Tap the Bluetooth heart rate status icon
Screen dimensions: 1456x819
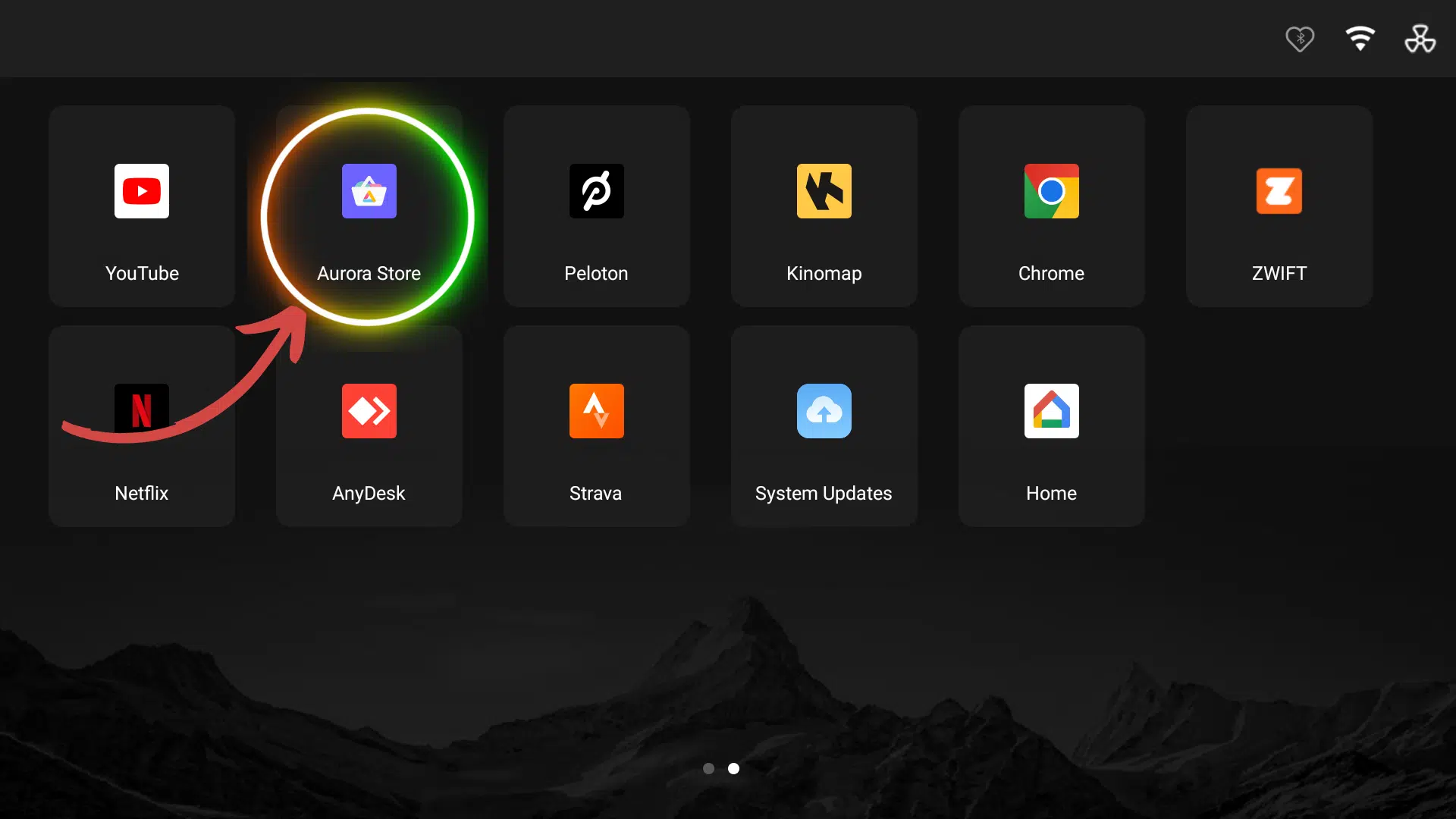click(x=1300, y=39)
